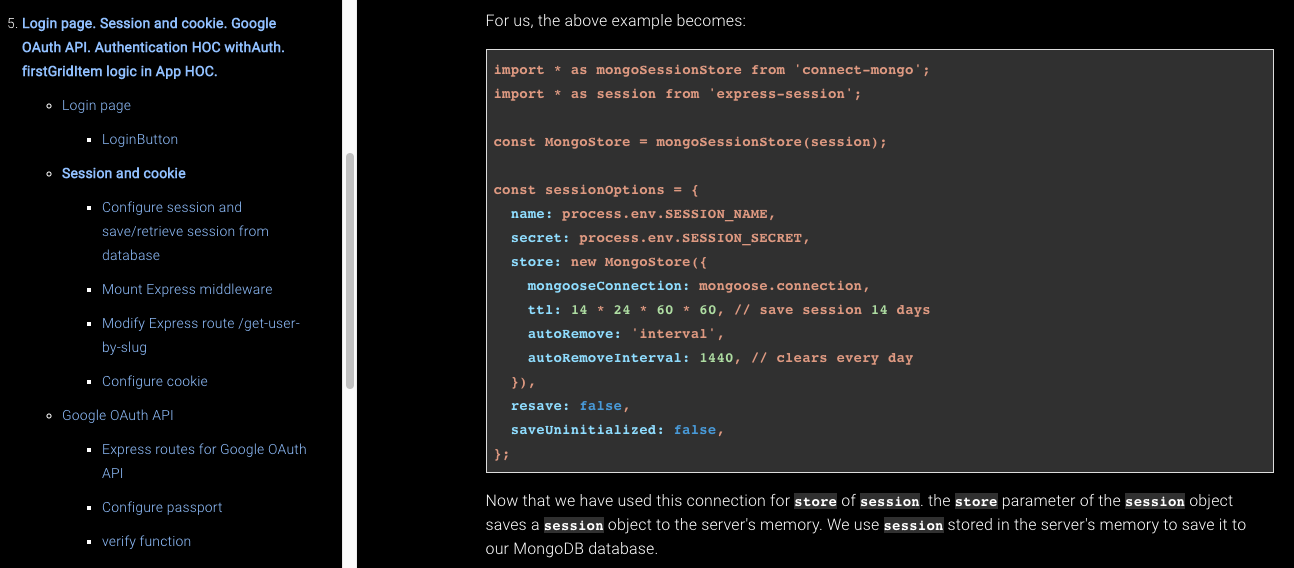
Task: Click the autoRemoveInterval: 1440 line
Action: (720, 358)
